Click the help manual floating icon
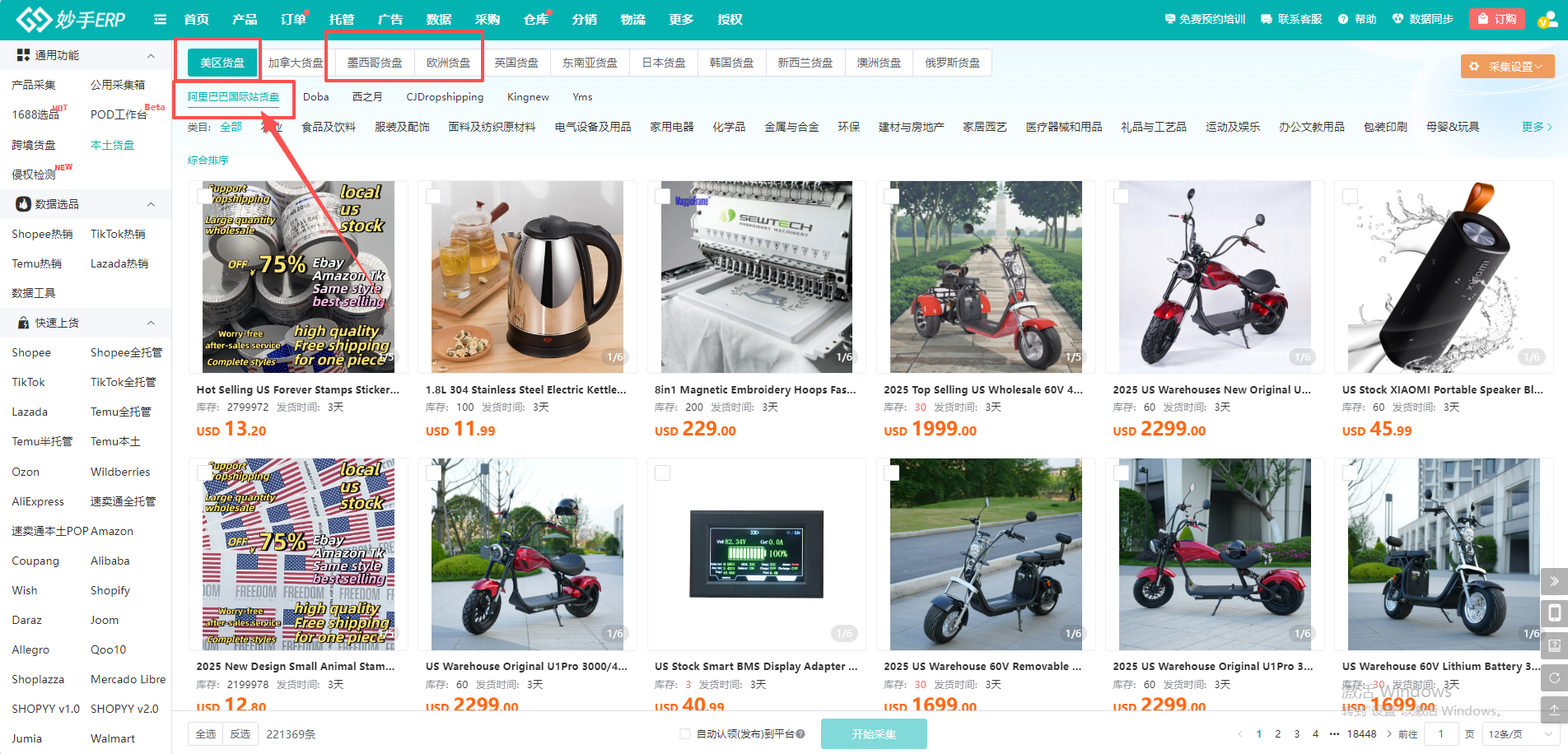Viewport: 1568px width, 754px height. 1554,645
